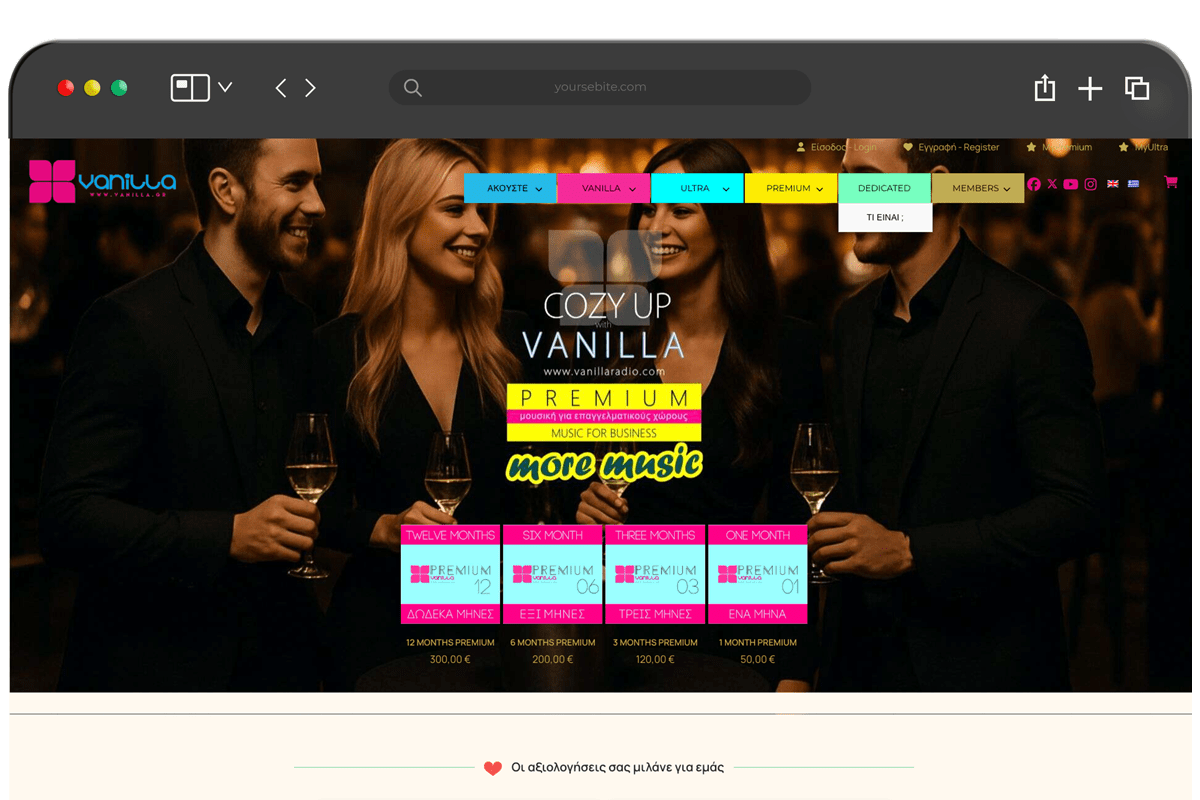Click the search magnifier in address bar
Image resolution: width=1200 pixels, height=800 pixels.
(x=412, y=88)
